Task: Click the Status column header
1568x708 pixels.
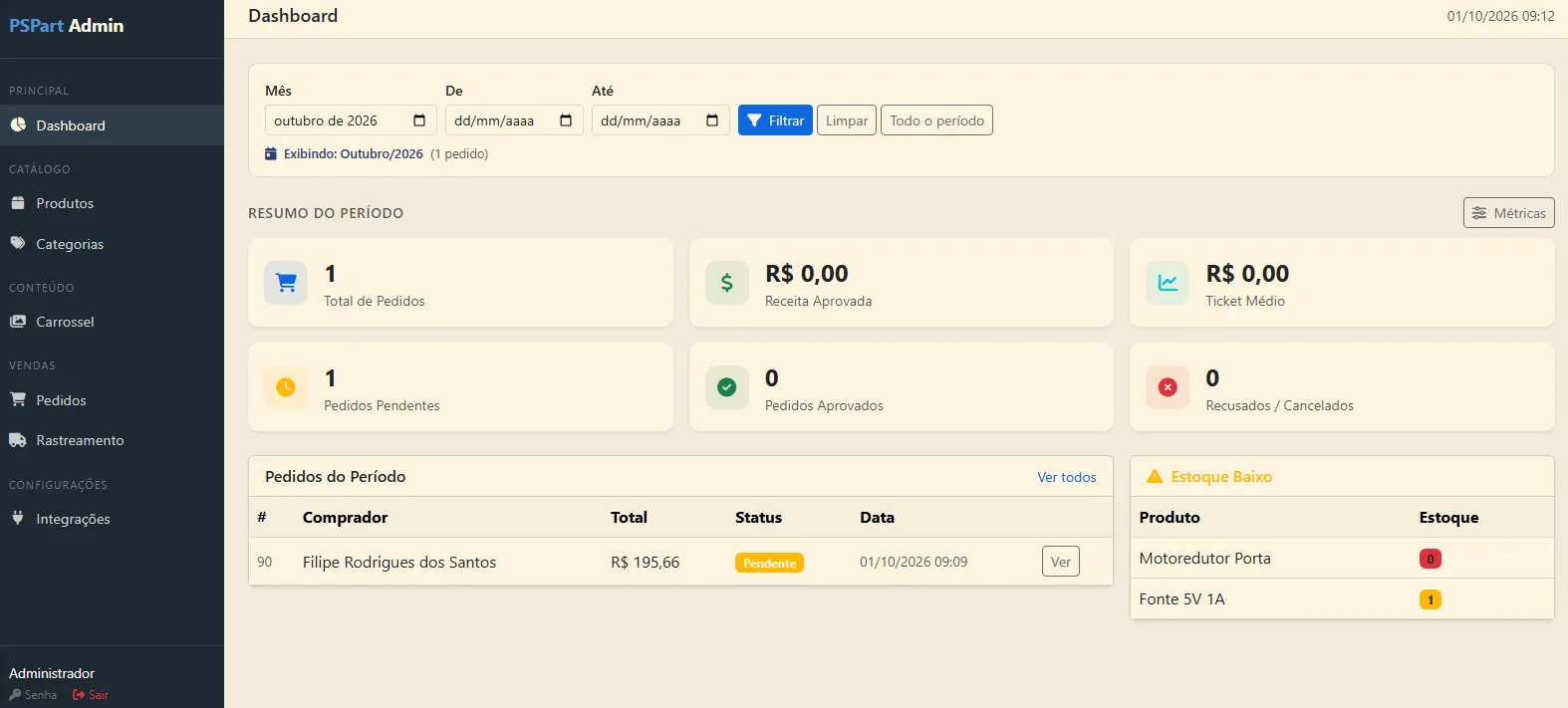Action: 758,518
